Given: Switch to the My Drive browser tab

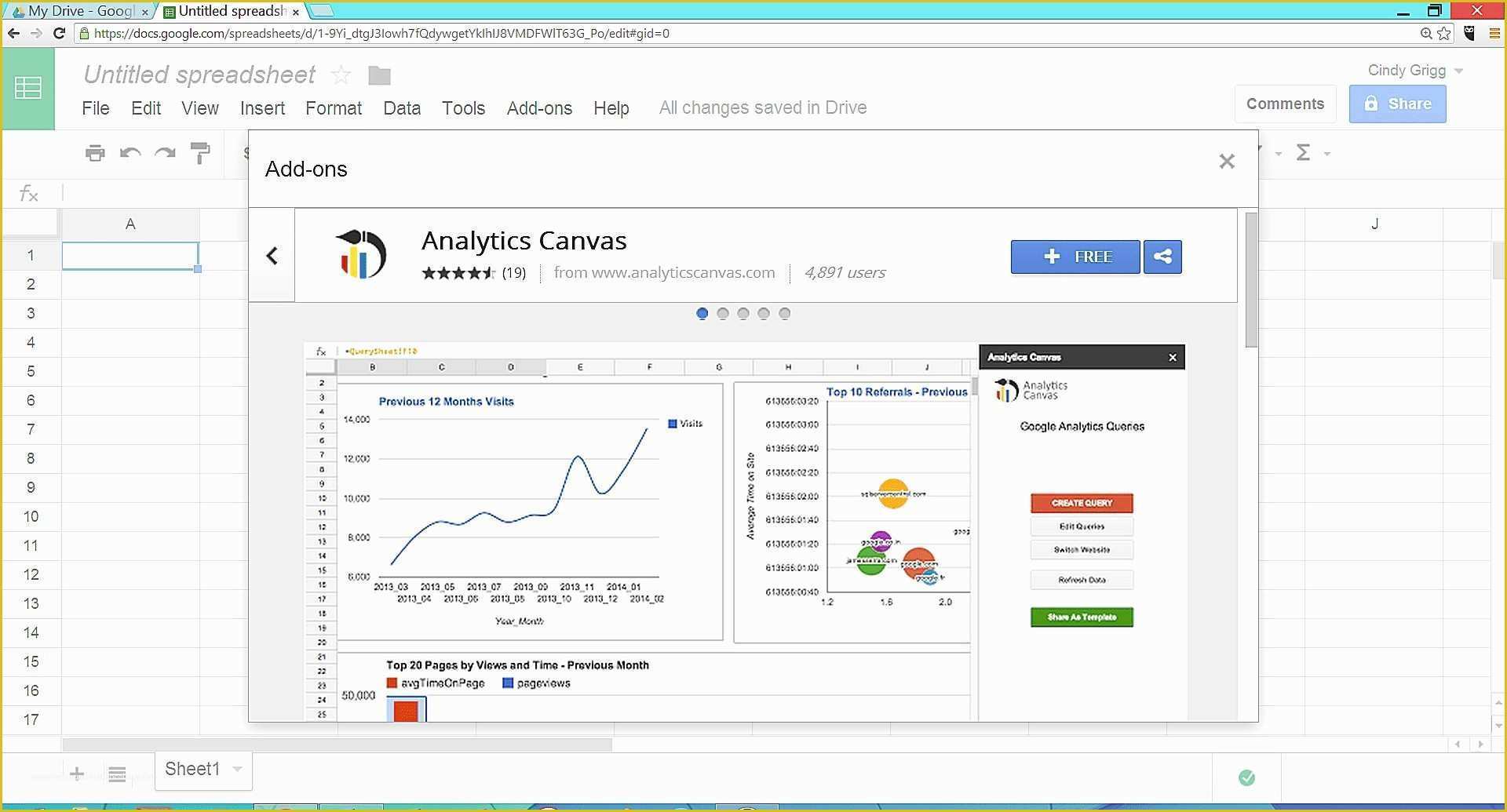Looking at the screenshot, I should tap(78, 11).
